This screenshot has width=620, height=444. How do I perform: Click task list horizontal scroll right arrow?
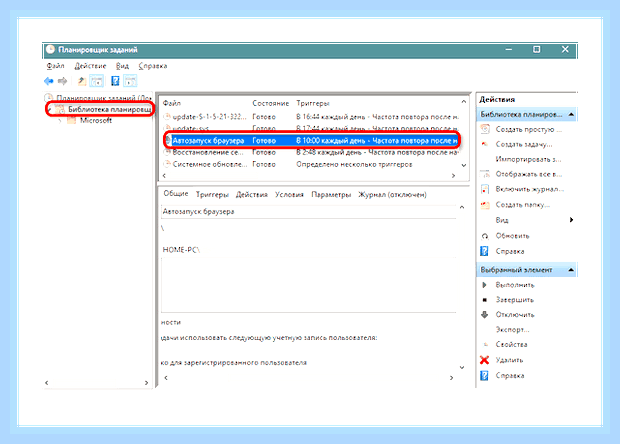pos(453,176)
